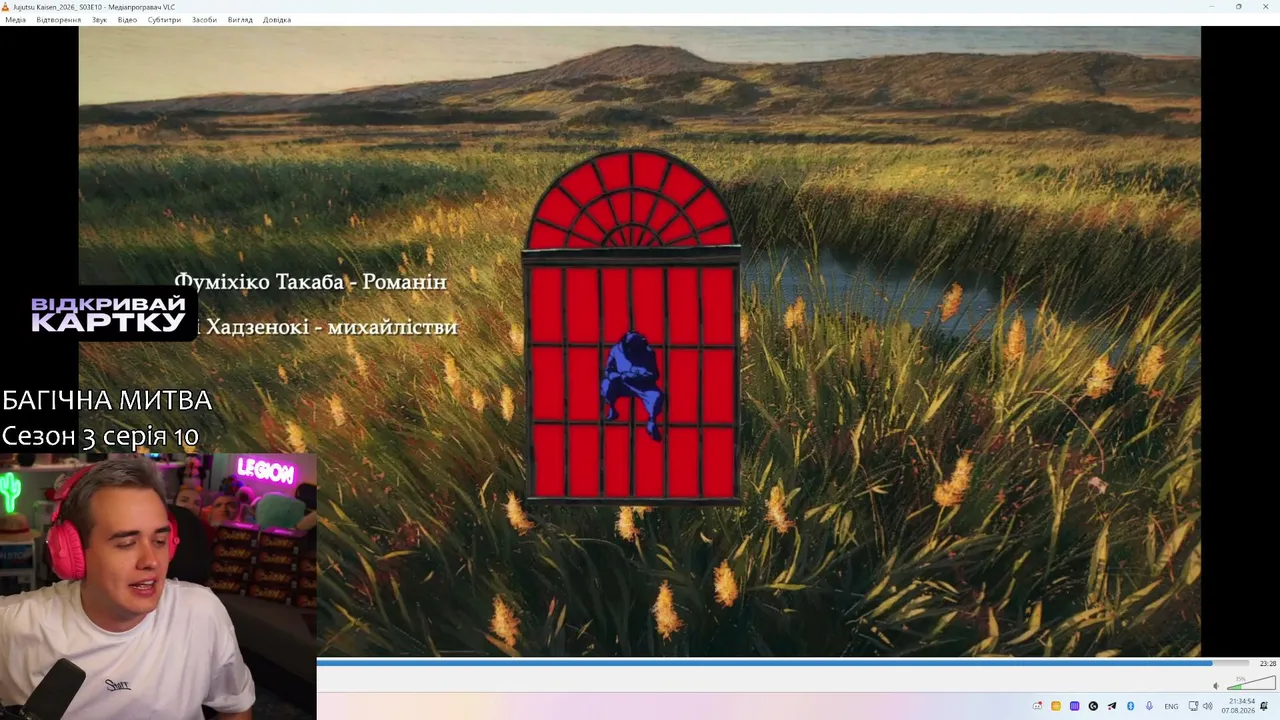The height and width of the screenshot is (720, 1280).
Task: Open the Відтворення menu
Action: (x=59, y=20)
